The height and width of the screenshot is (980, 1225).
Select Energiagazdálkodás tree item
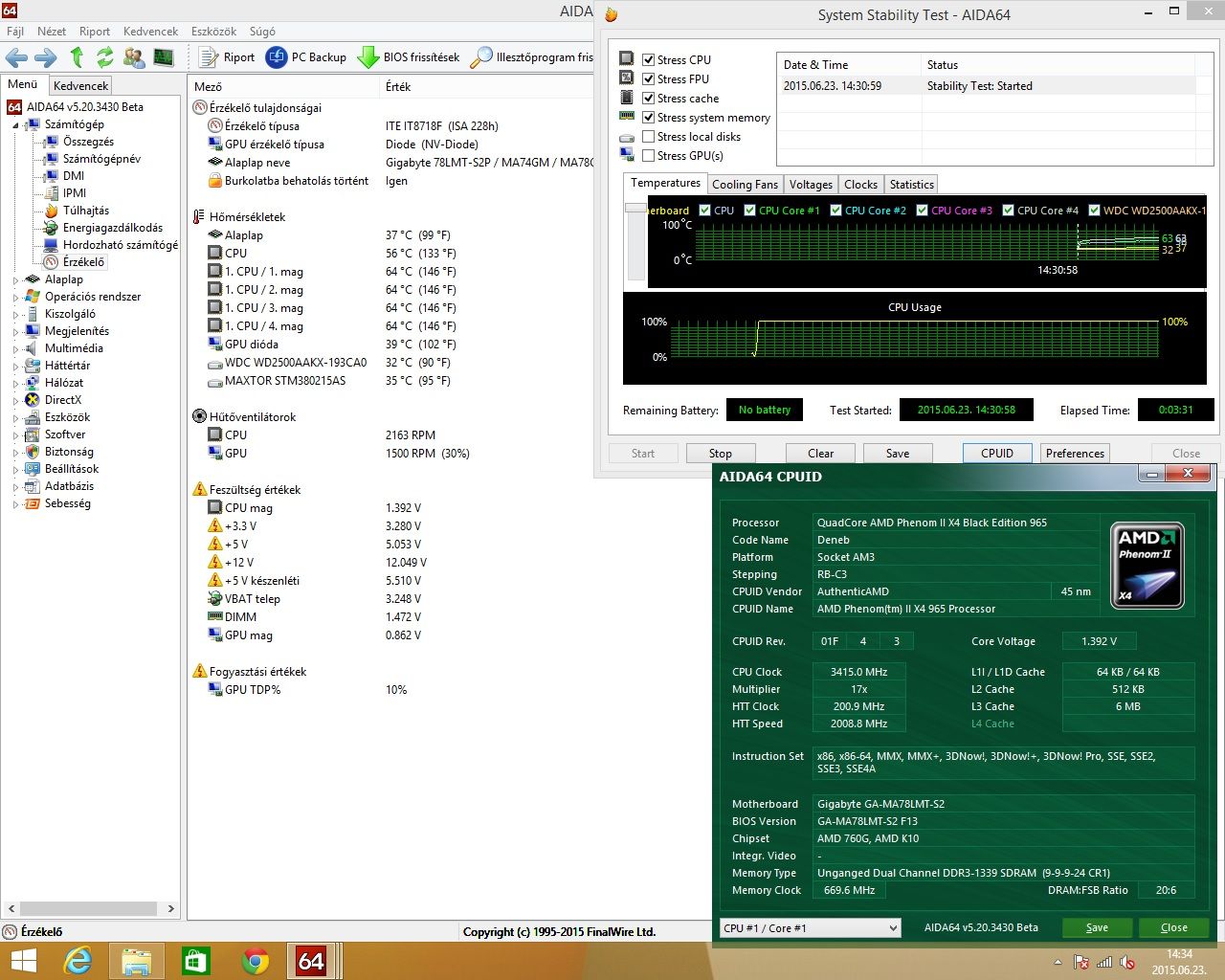point(113,228)
